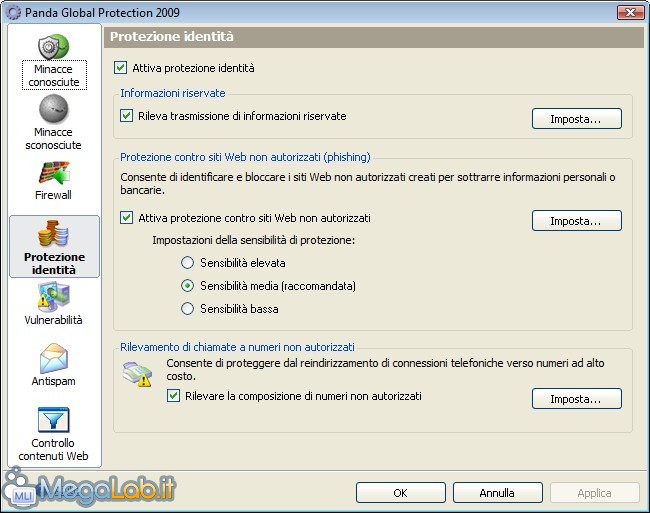
Task: Open Vulnerabilità warning computers icon
Action: [x=53, y=296]
